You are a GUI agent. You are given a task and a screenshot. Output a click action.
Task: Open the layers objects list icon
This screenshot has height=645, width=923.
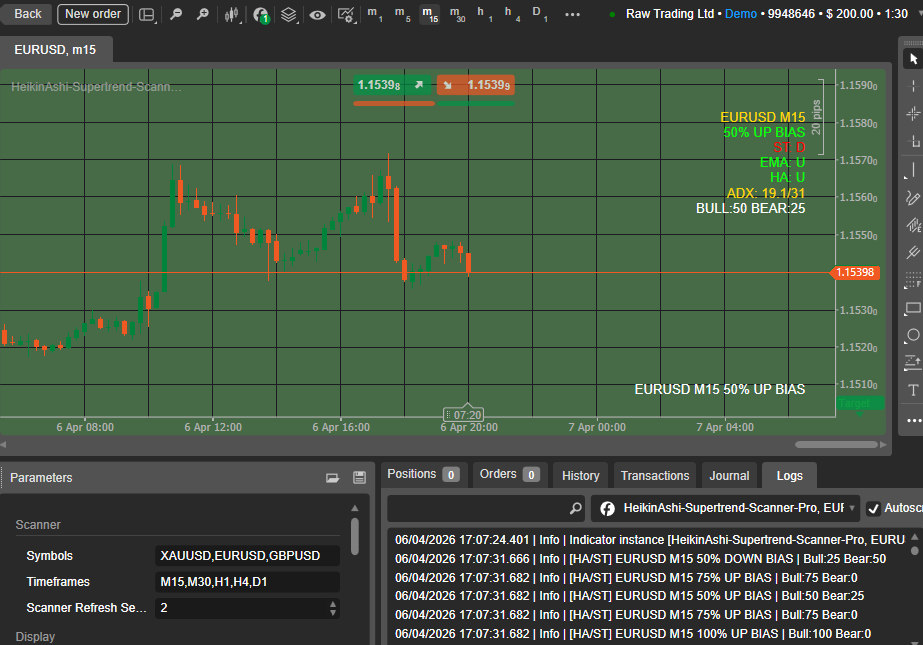[x=289, y=14]
